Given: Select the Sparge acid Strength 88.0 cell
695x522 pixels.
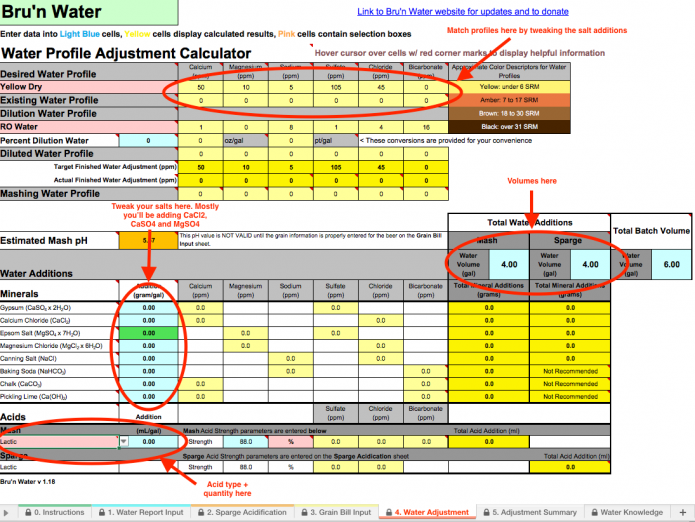Looking at the screenshot, I should [x=246, y=467].
